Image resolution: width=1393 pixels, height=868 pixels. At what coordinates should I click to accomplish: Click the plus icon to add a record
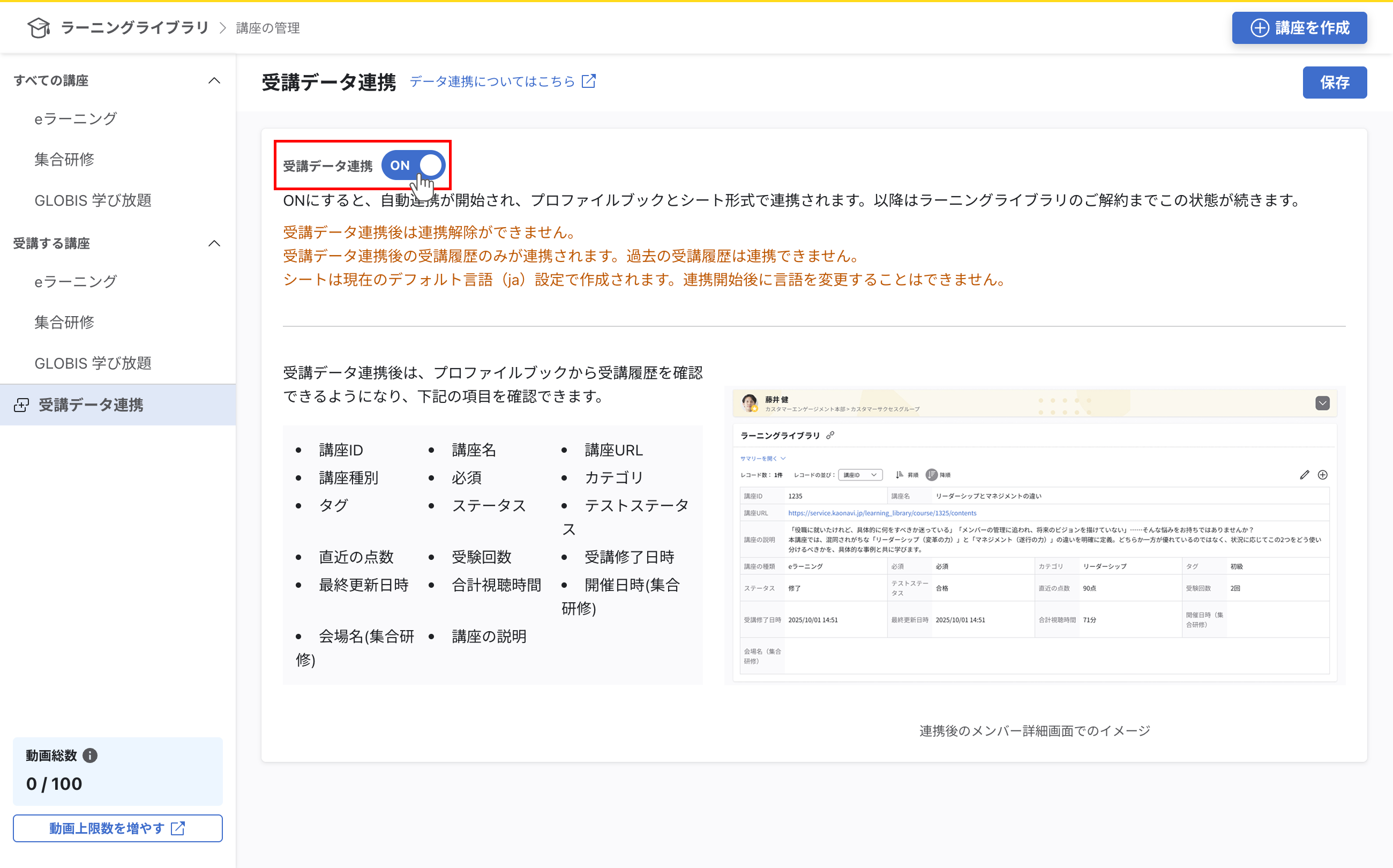1323,475
